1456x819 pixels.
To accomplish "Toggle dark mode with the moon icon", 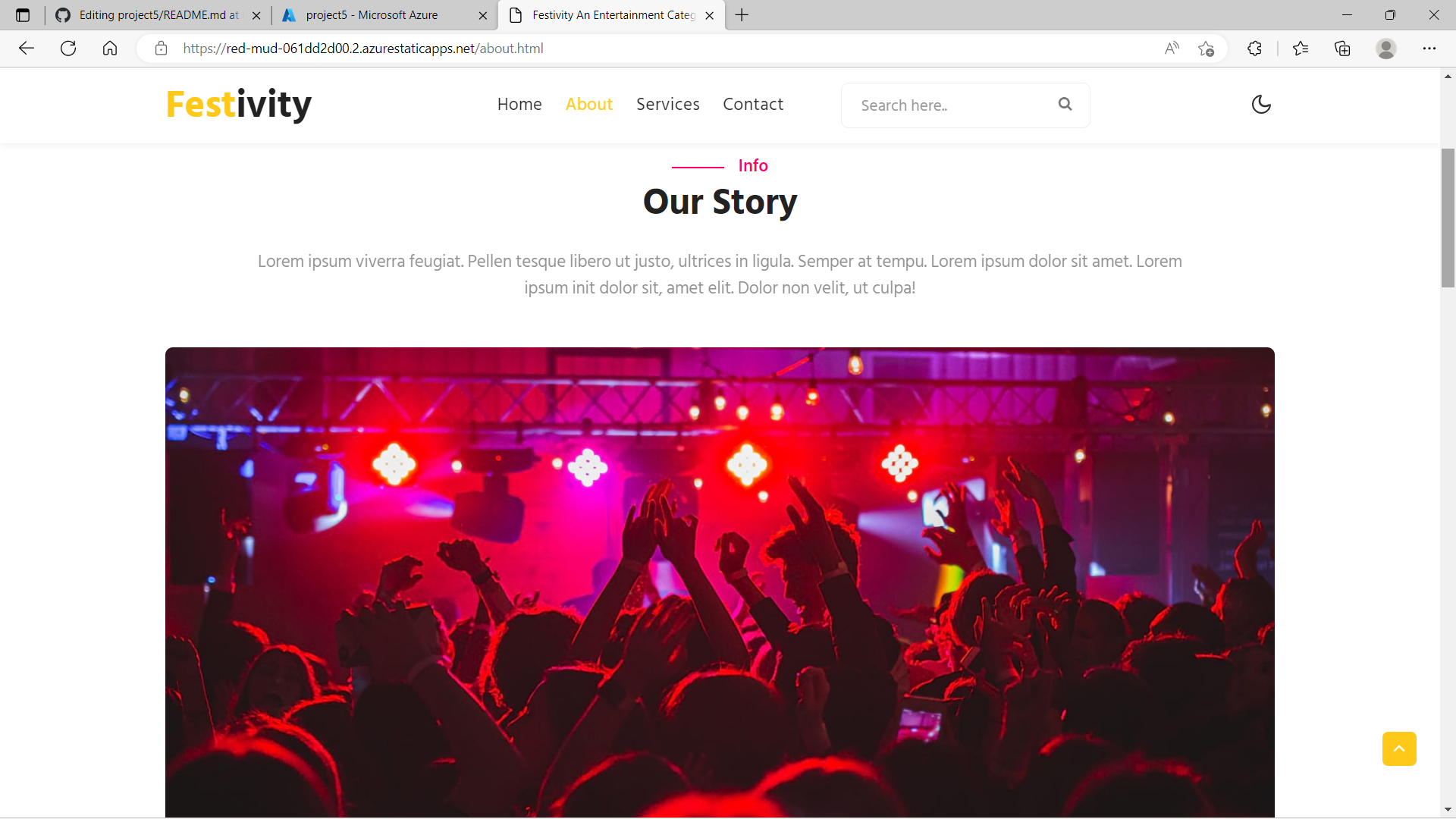I will [1261, 105].
